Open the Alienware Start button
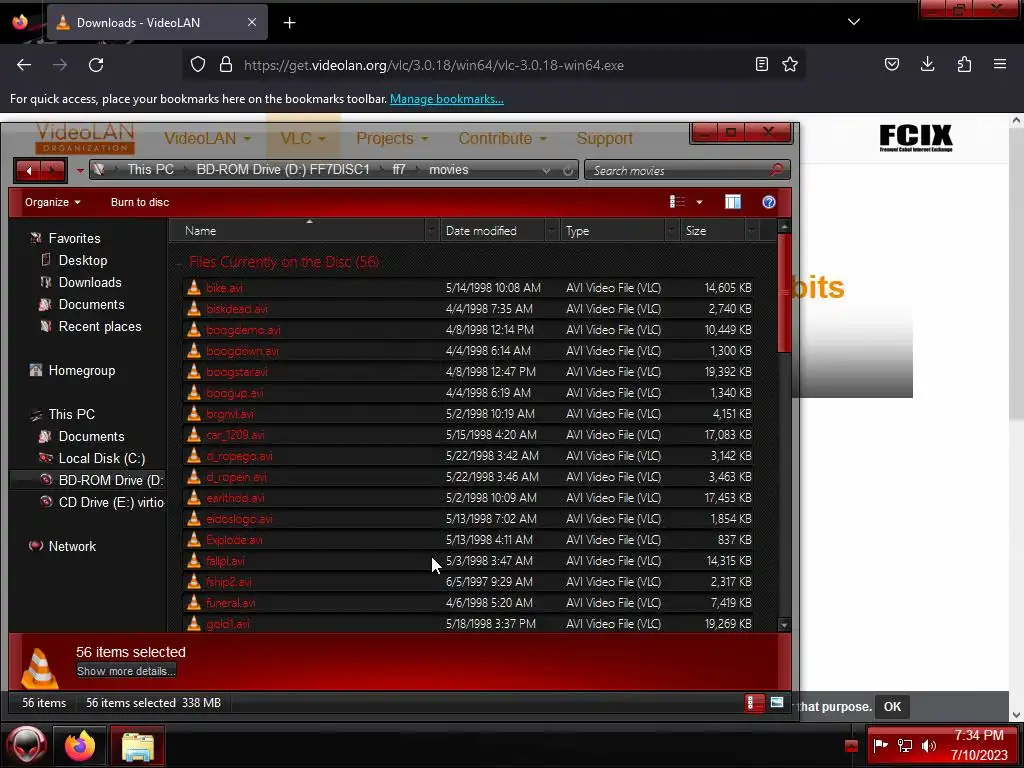The height and width of the screenshot is (768, 1024). point(27,746)
